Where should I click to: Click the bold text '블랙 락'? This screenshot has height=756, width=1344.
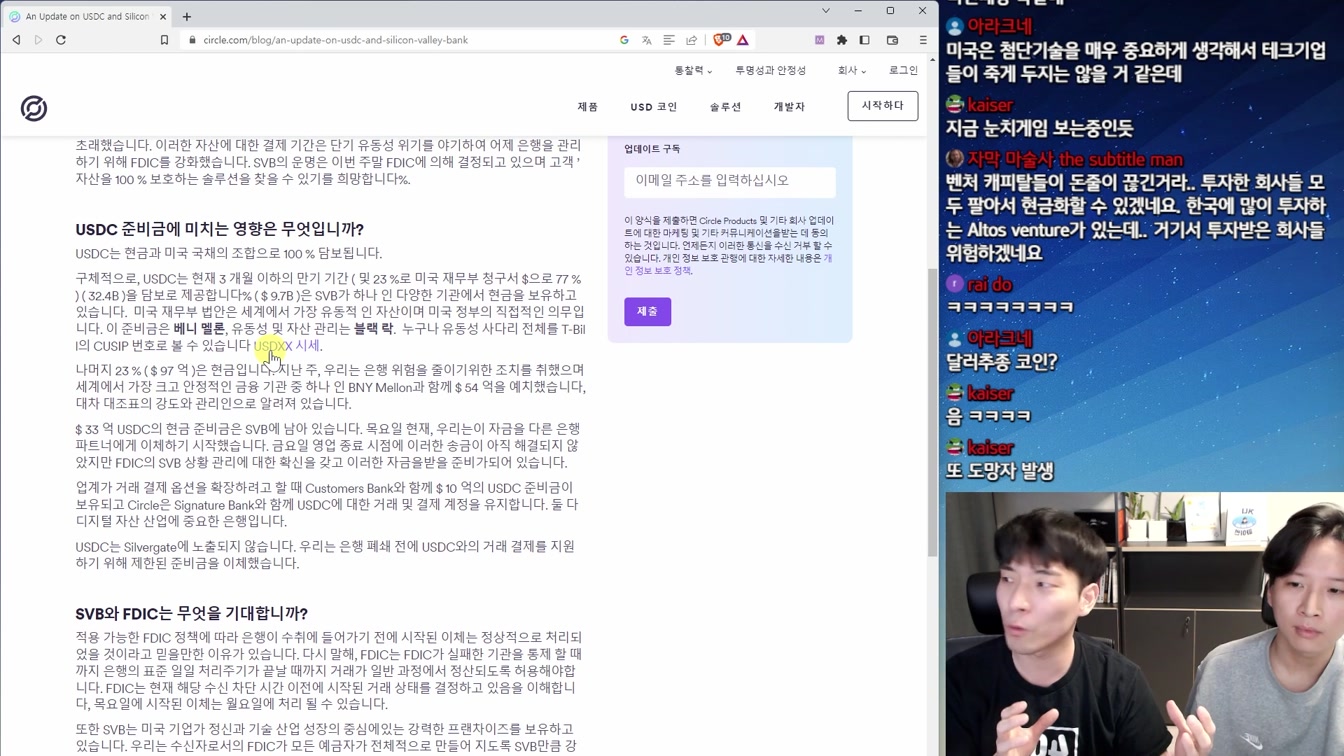click(373, 328)
